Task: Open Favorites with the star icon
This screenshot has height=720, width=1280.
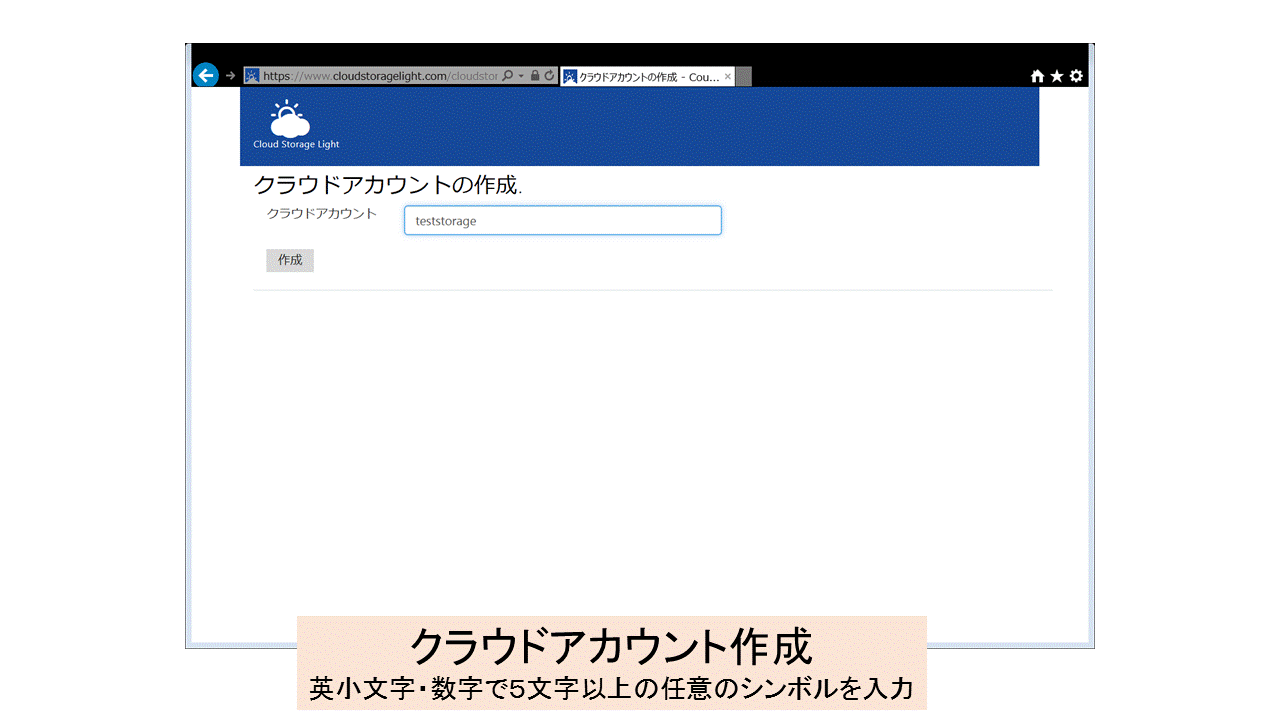Action: (1056, 76)
